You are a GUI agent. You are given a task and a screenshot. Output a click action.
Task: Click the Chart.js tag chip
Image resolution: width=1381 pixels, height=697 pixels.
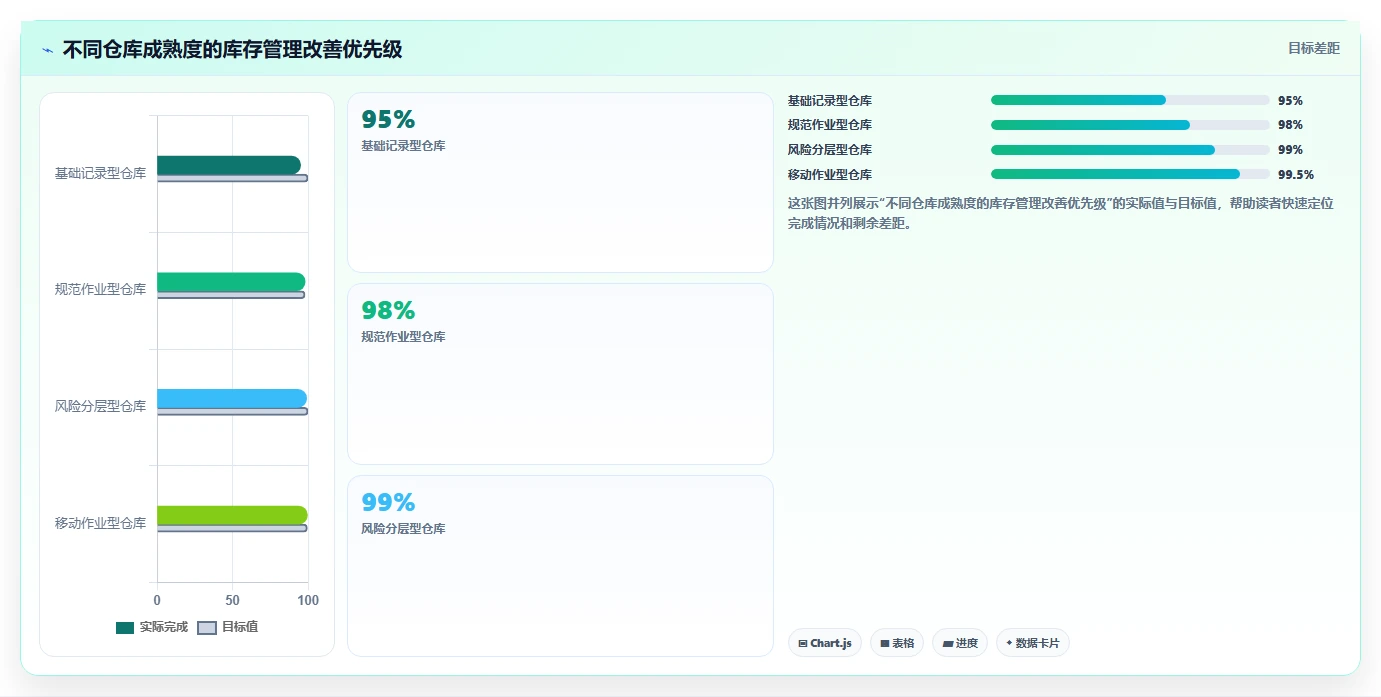point(825,643)
